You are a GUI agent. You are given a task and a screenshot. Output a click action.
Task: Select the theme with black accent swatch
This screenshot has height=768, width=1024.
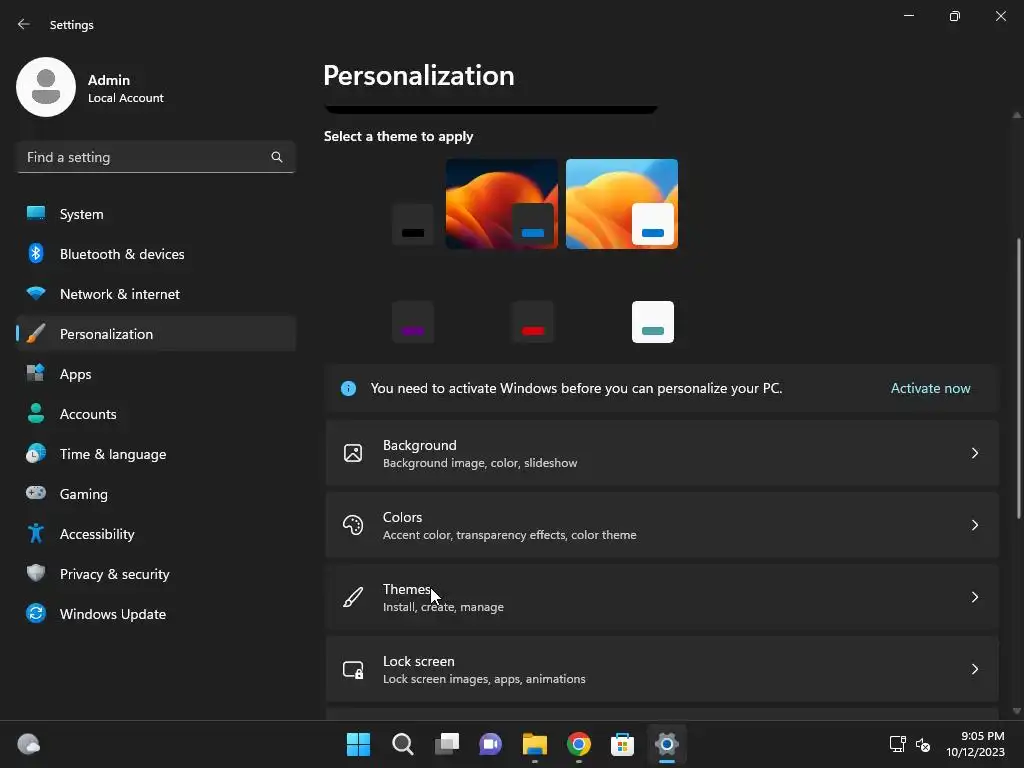[x=413, y=225]
